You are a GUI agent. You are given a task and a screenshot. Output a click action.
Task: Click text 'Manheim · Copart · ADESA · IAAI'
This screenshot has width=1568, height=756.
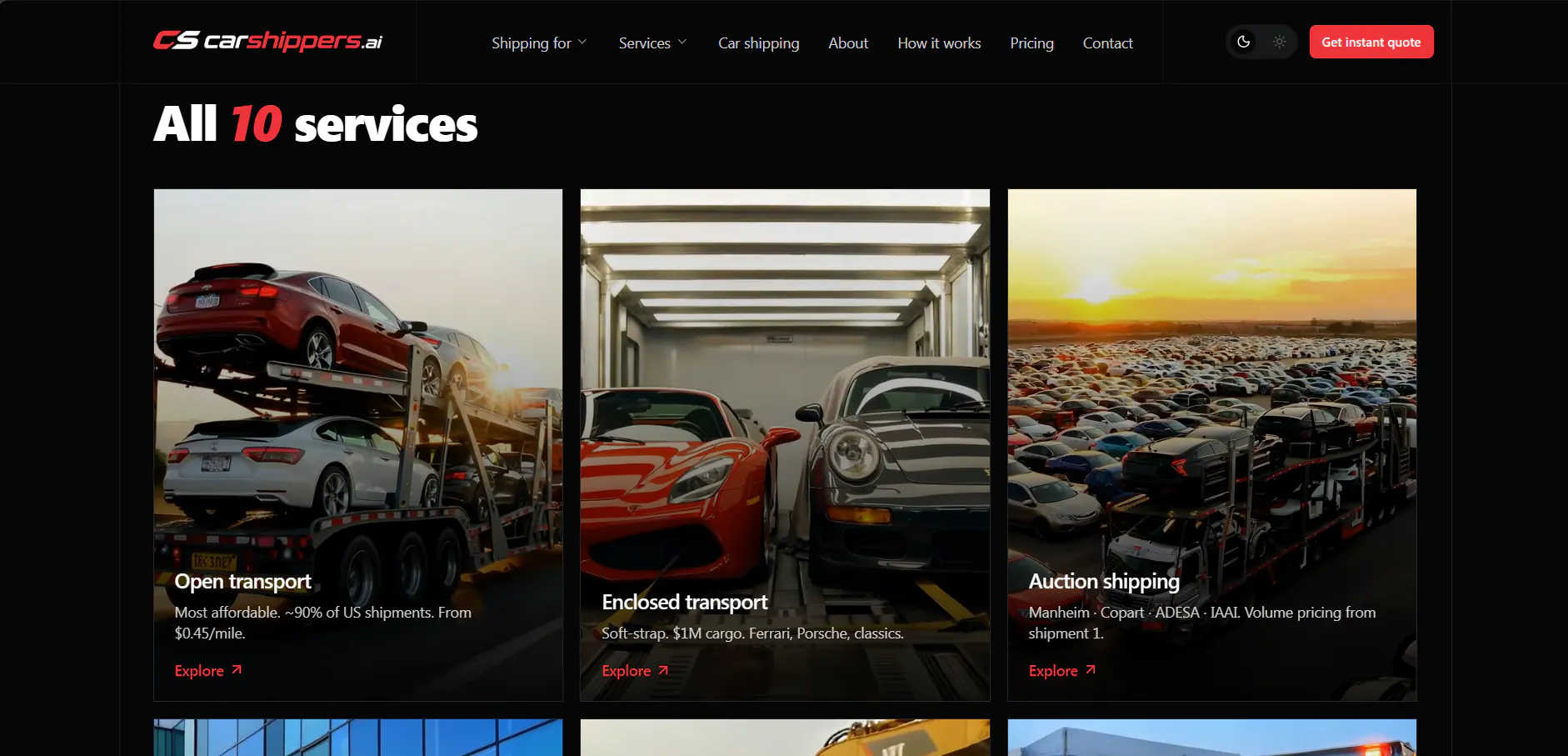tap(1134, 613)
